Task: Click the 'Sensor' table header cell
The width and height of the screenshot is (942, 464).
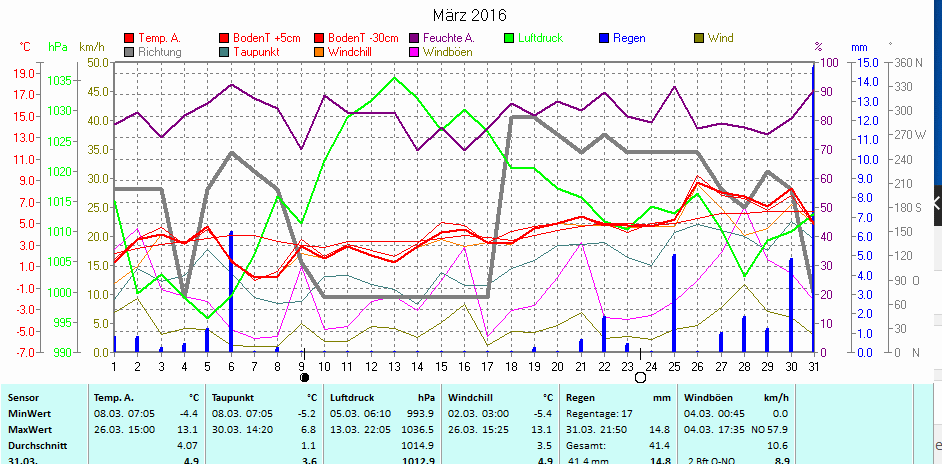Action: point(23,398)
